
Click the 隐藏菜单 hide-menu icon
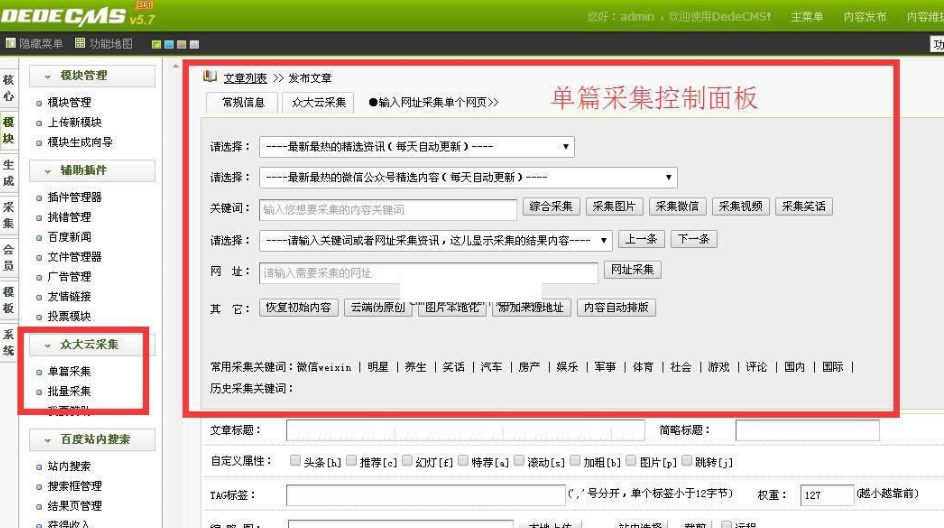(x=10, y=43)
